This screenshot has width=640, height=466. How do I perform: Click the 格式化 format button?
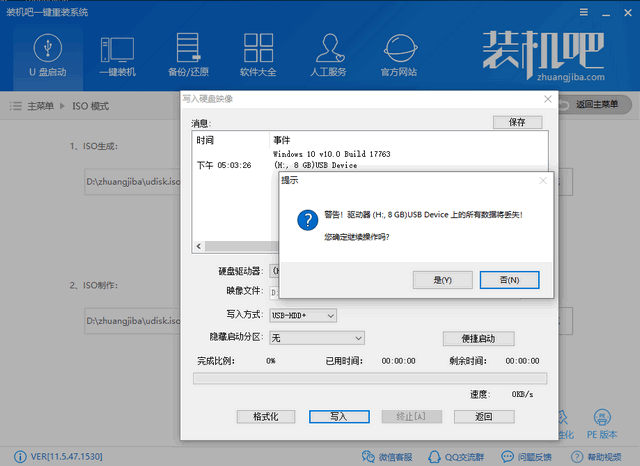pos(265,416)
